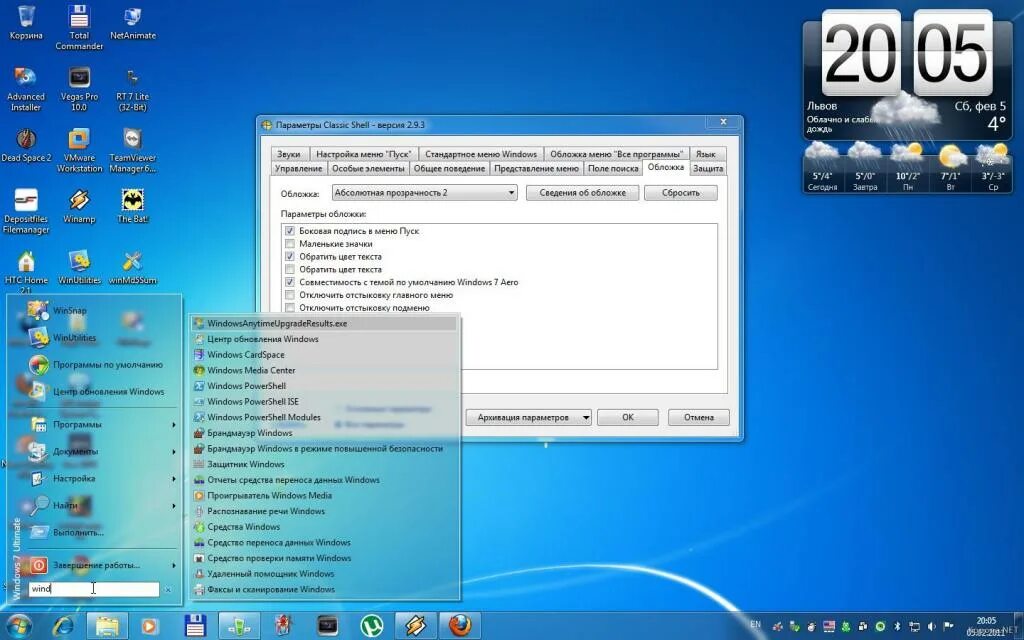Open the NetAnimate desktop shortcut

point(133,24)
